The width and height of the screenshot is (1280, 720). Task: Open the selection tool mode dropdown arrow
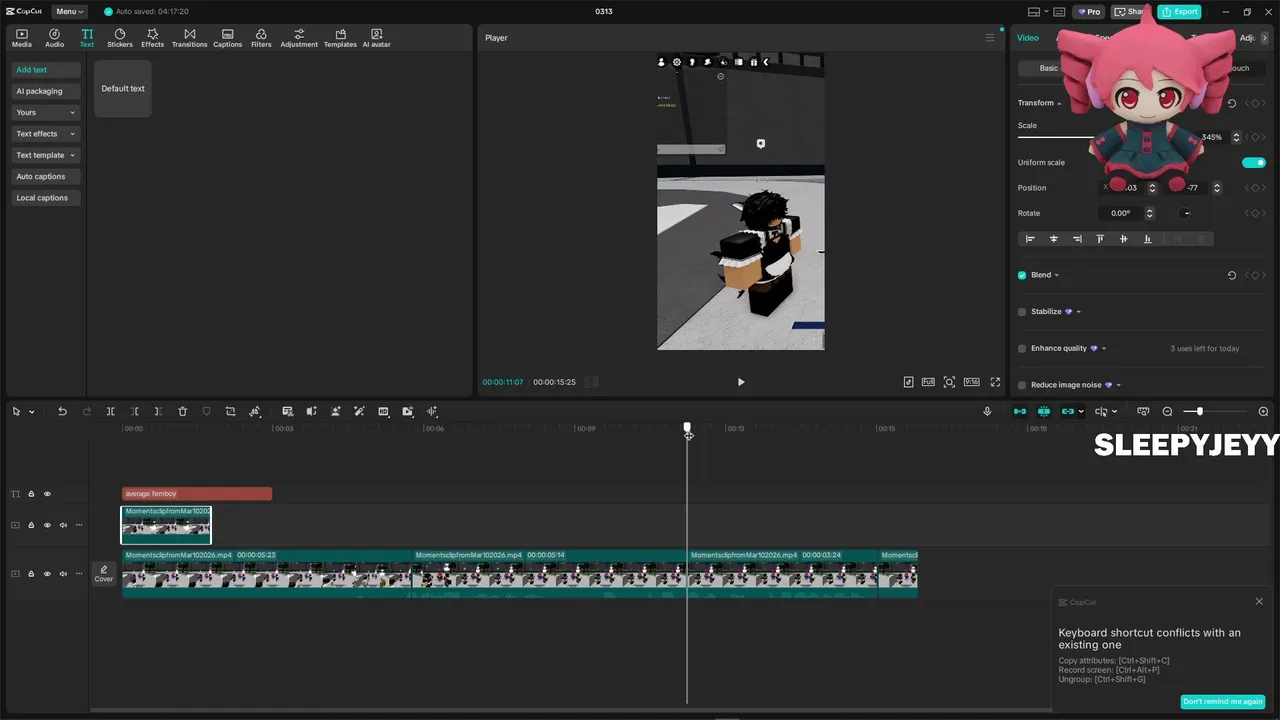[32, 412]
